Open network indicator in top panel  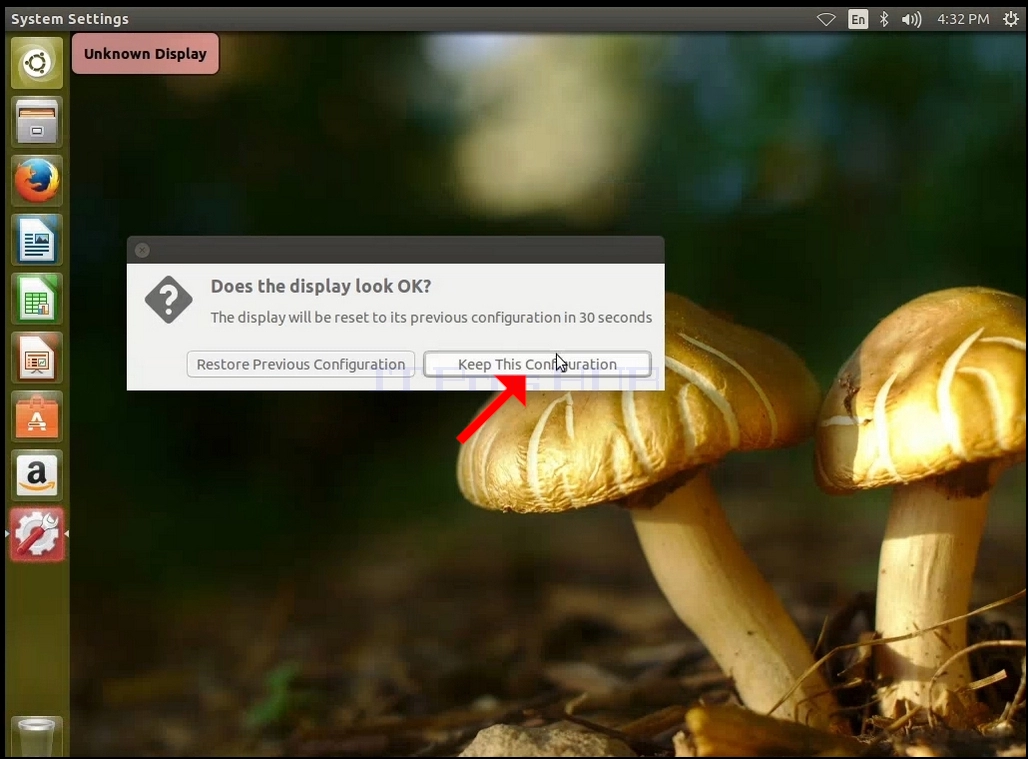point(826,20)
